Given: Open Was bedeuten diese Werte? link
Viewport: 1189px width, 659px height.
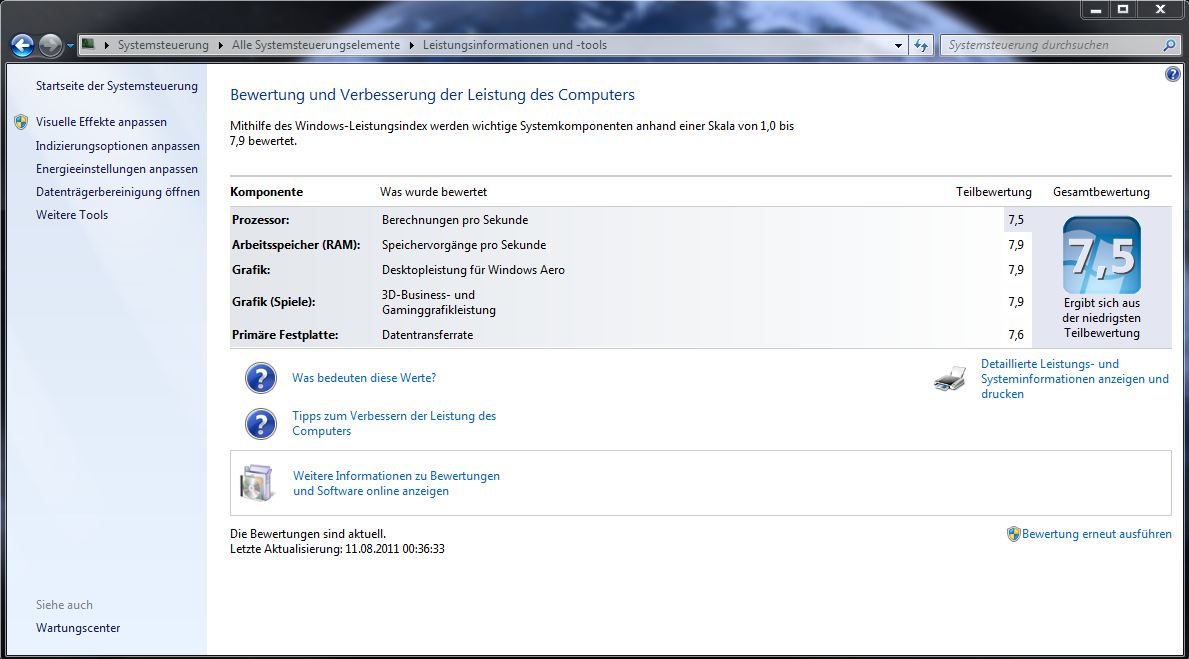Looking at the screenshot, I should pos(364,378).
